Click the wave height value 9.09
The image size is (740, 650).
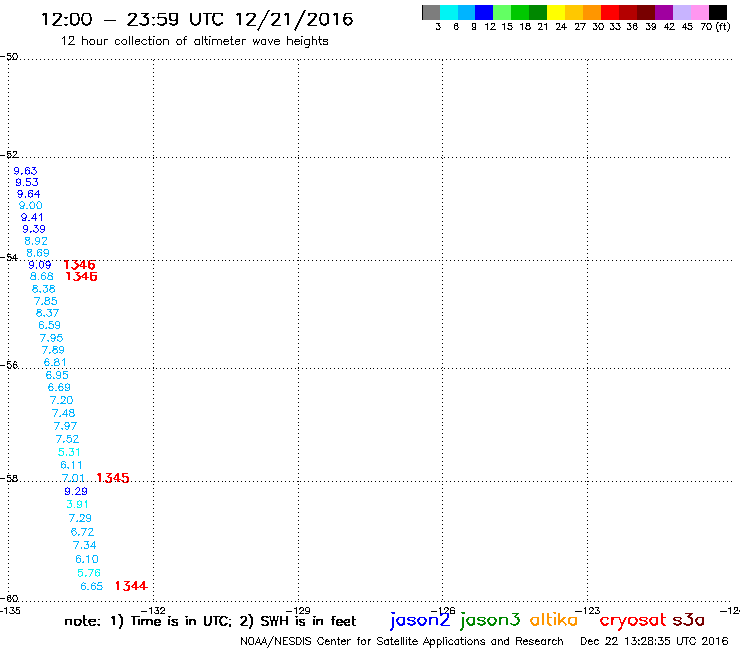(x=40, y=265)
